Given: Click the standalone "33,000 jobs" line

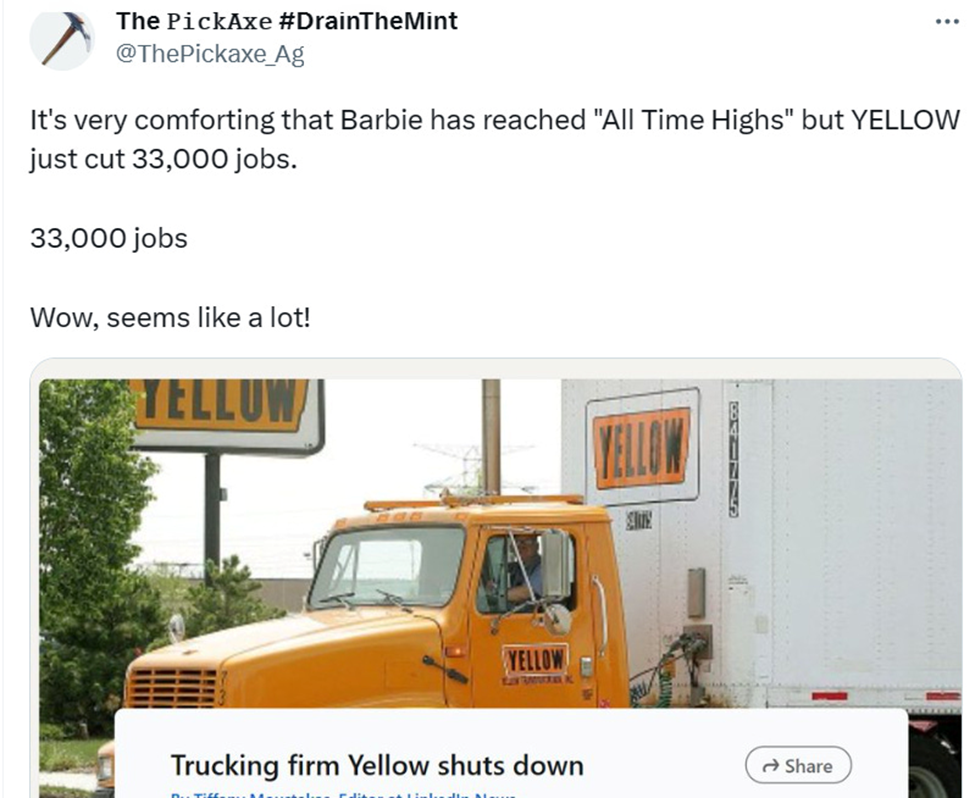Looking at the screenshot, I should pos(109,239).
